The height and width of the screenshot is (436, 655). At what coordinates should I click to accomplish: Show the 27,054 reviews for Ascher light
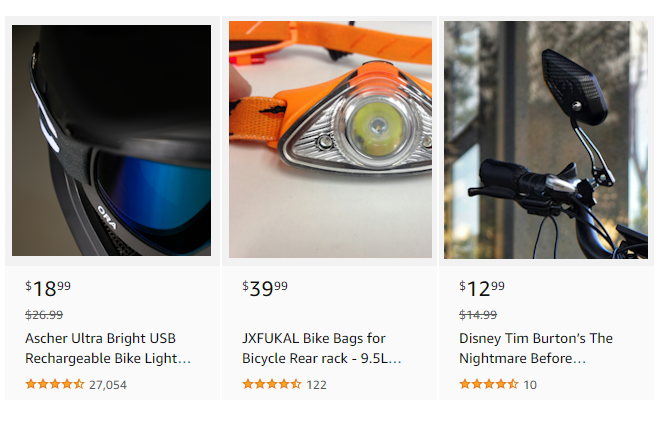(x=108, y=384)
